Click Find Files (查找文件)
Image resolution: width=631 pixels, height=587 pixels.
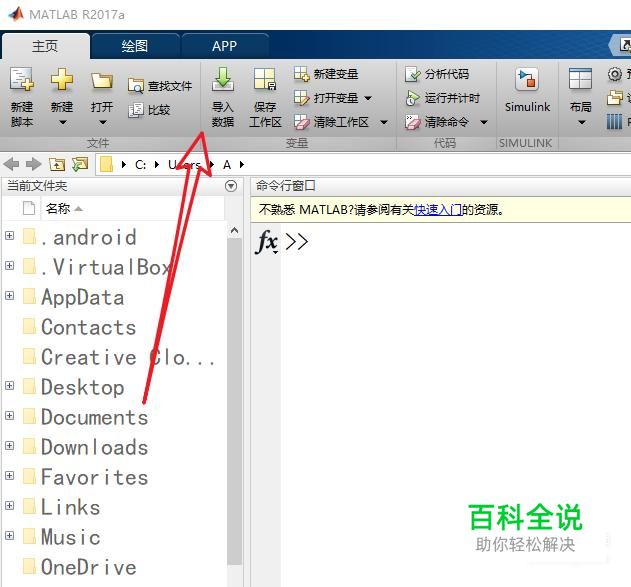[x=159, y=86]
